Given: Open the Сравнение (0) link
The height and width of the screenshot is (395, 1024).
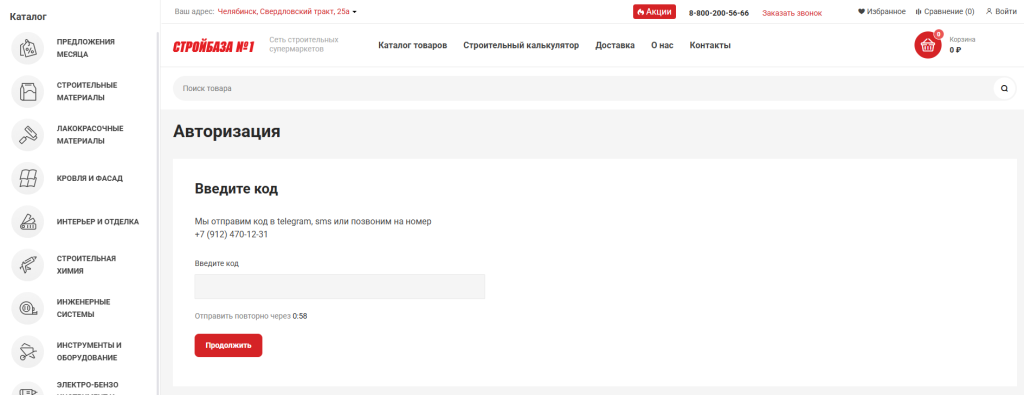Looking at the screenshot, I should tap(949, 12).
